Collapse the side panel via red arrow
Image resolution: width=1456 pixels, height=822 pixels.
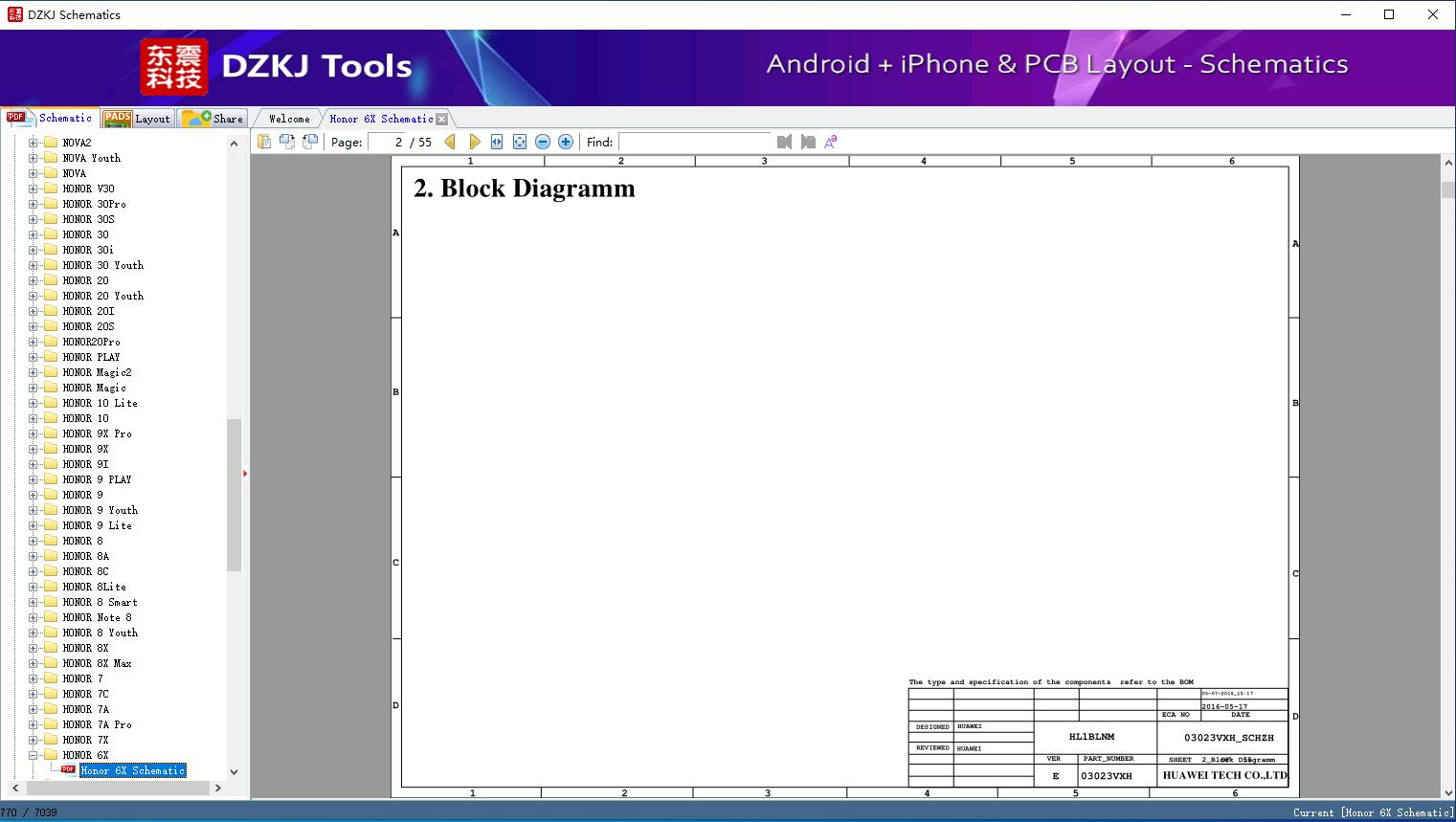pos(245,474)
